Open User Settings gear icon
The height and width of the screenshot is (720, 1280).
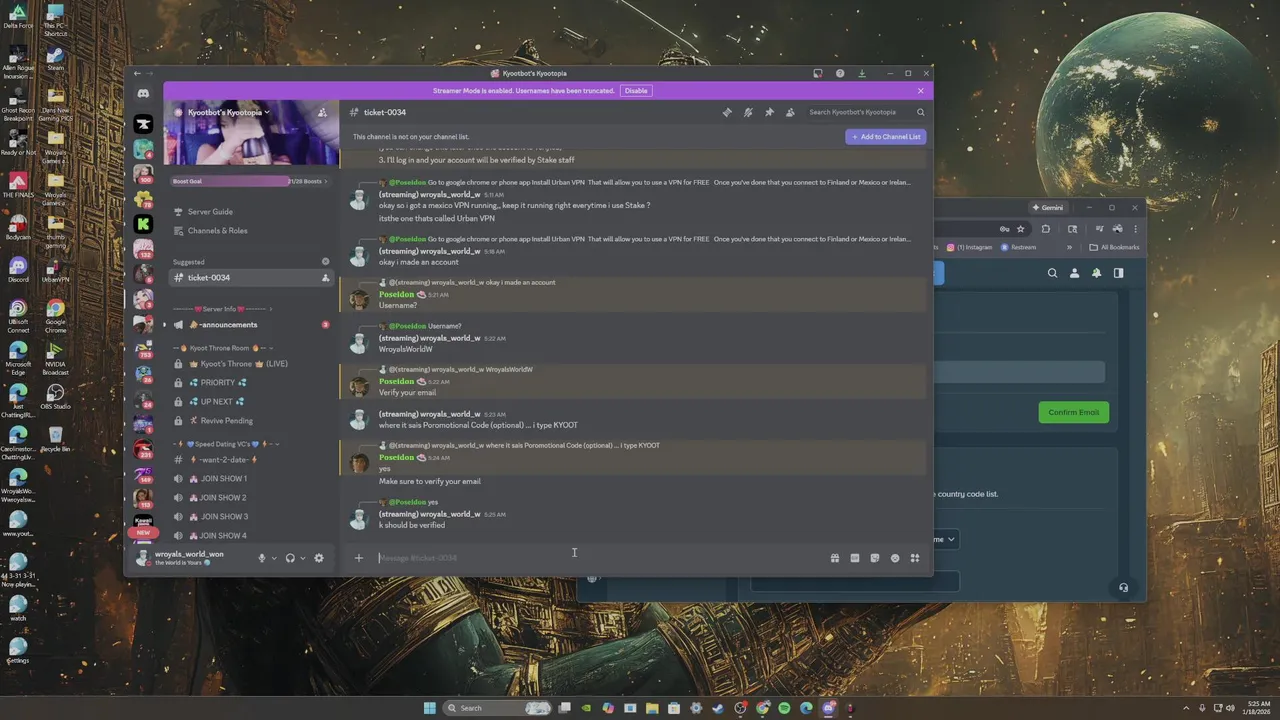tap(319, 558)
